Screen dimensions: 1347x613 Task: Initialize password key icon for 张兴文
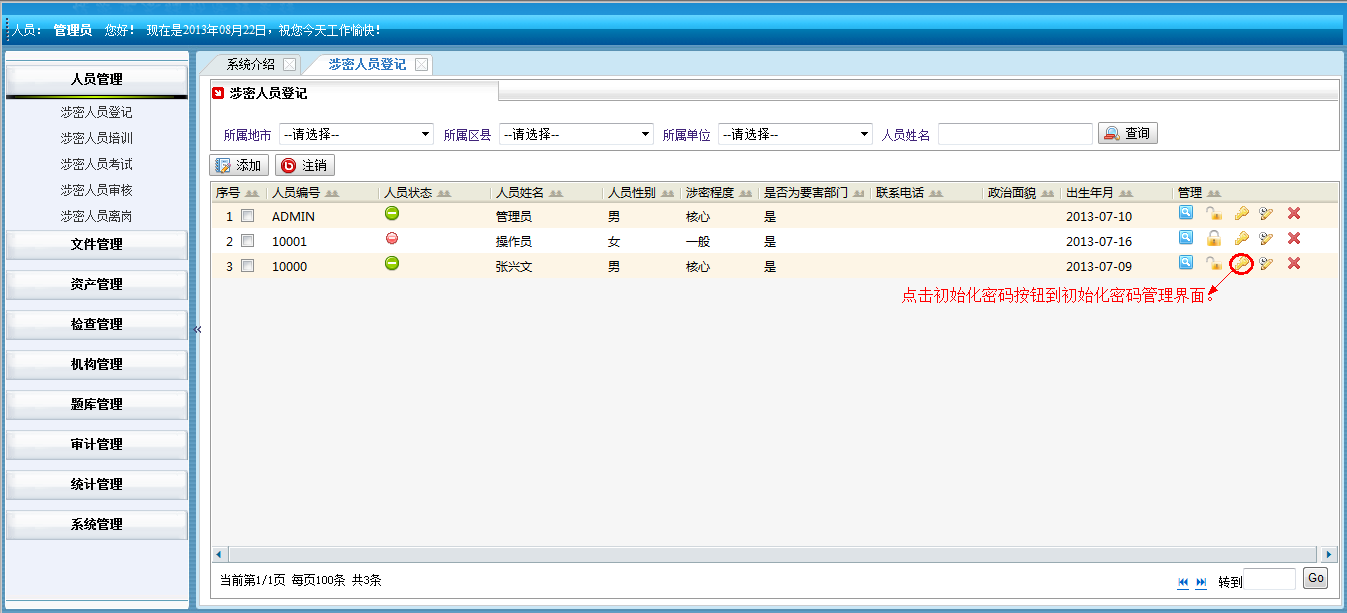click(1241, 264)
